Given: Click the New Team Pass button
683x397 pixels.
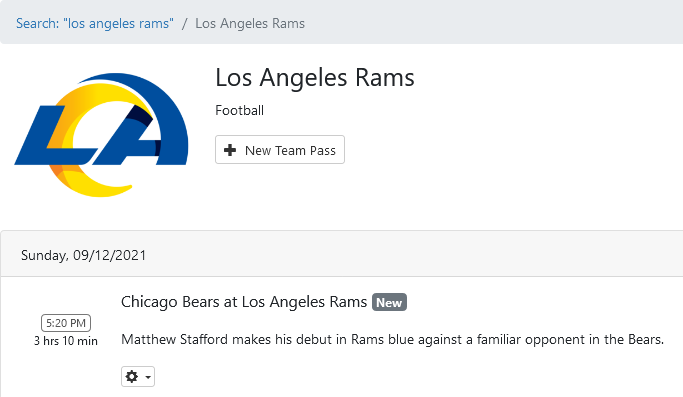Looking at the screenshot, I should [x=280, y=150].
